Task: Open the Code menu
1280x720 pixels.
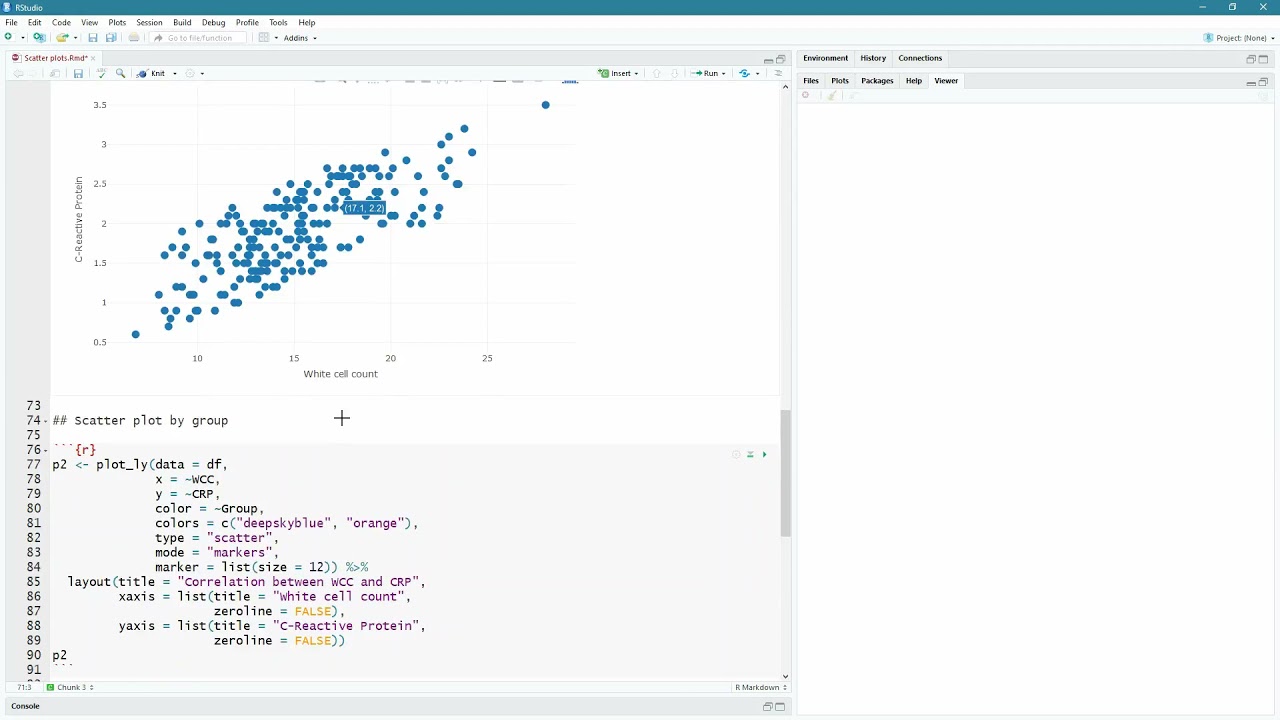Action: click(x=61, y=22)
